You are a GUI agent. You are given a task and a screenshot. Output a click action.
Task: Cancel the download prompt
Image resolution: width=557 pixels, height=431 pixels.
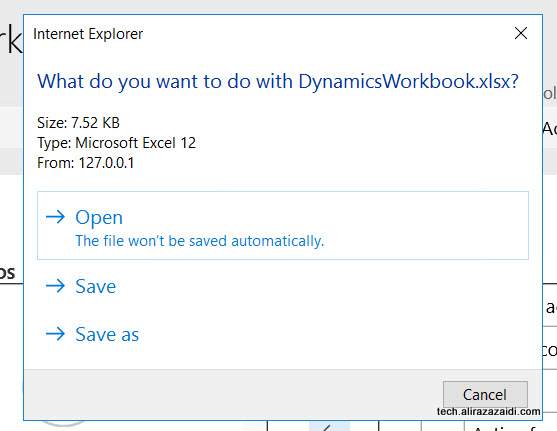pos(485,394)
